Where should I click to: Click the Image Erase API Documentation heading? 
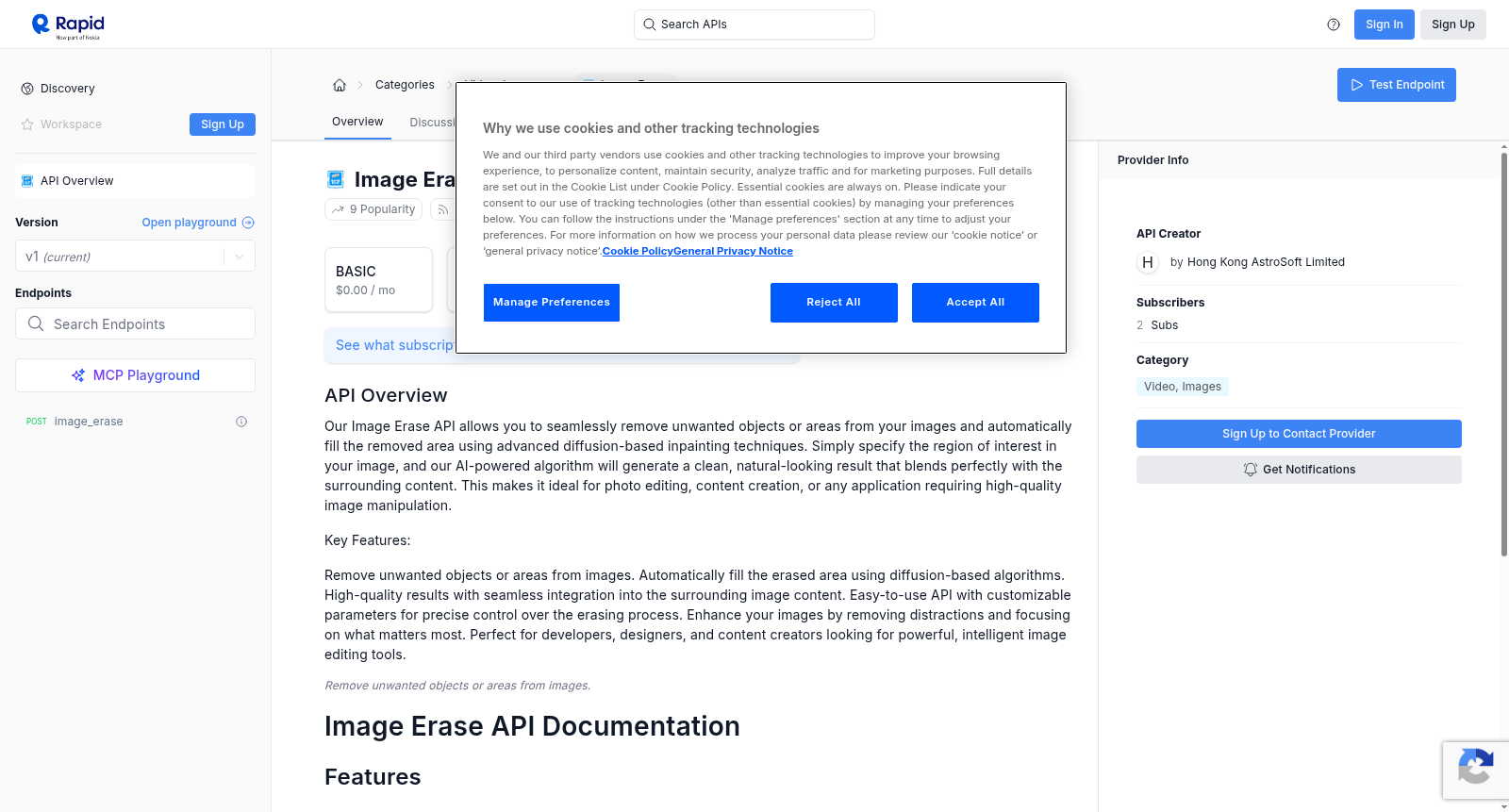pos(532,726)
